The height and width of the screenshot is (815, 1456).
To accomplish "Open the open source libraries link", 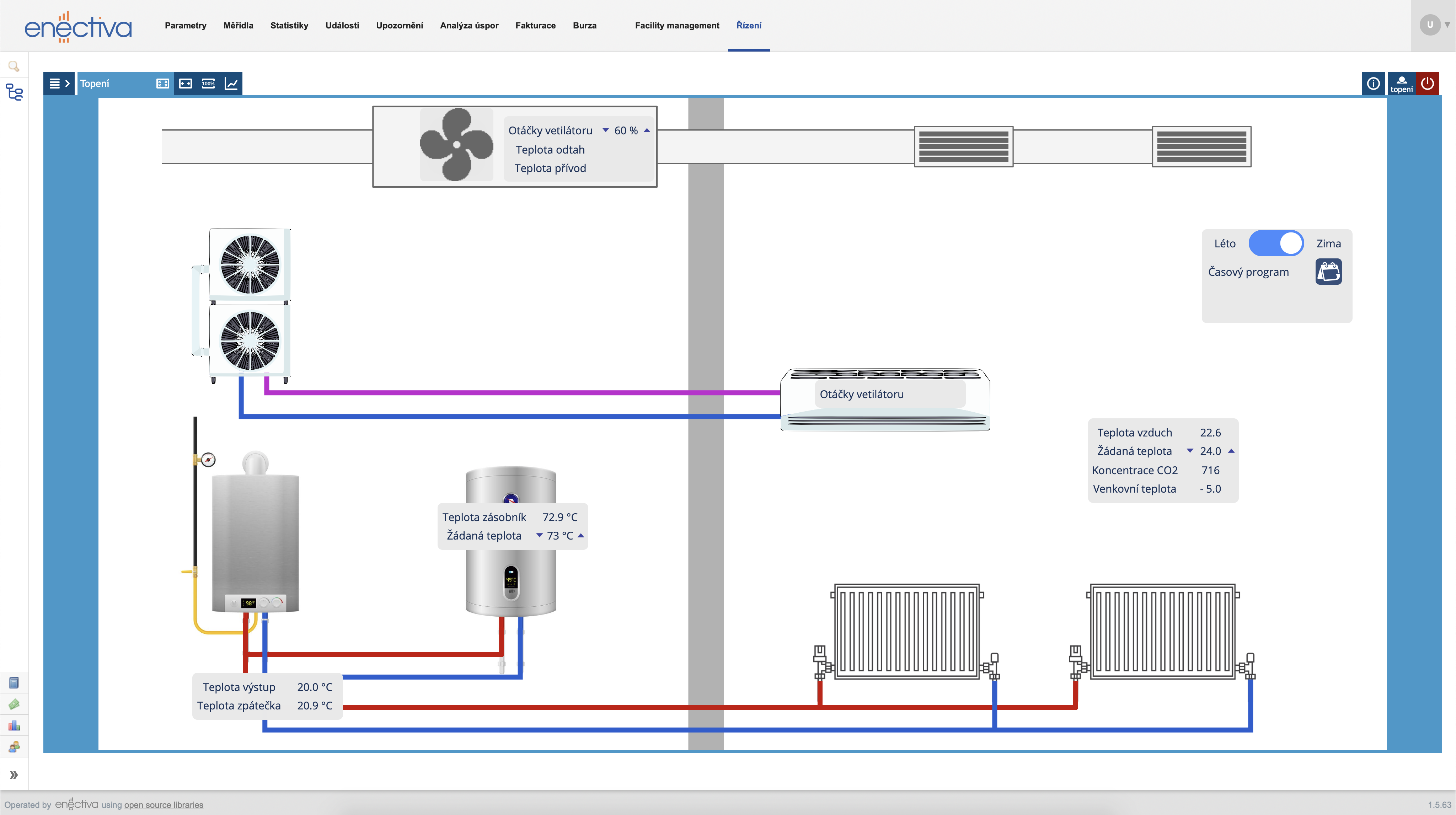I will coord(164,805).
